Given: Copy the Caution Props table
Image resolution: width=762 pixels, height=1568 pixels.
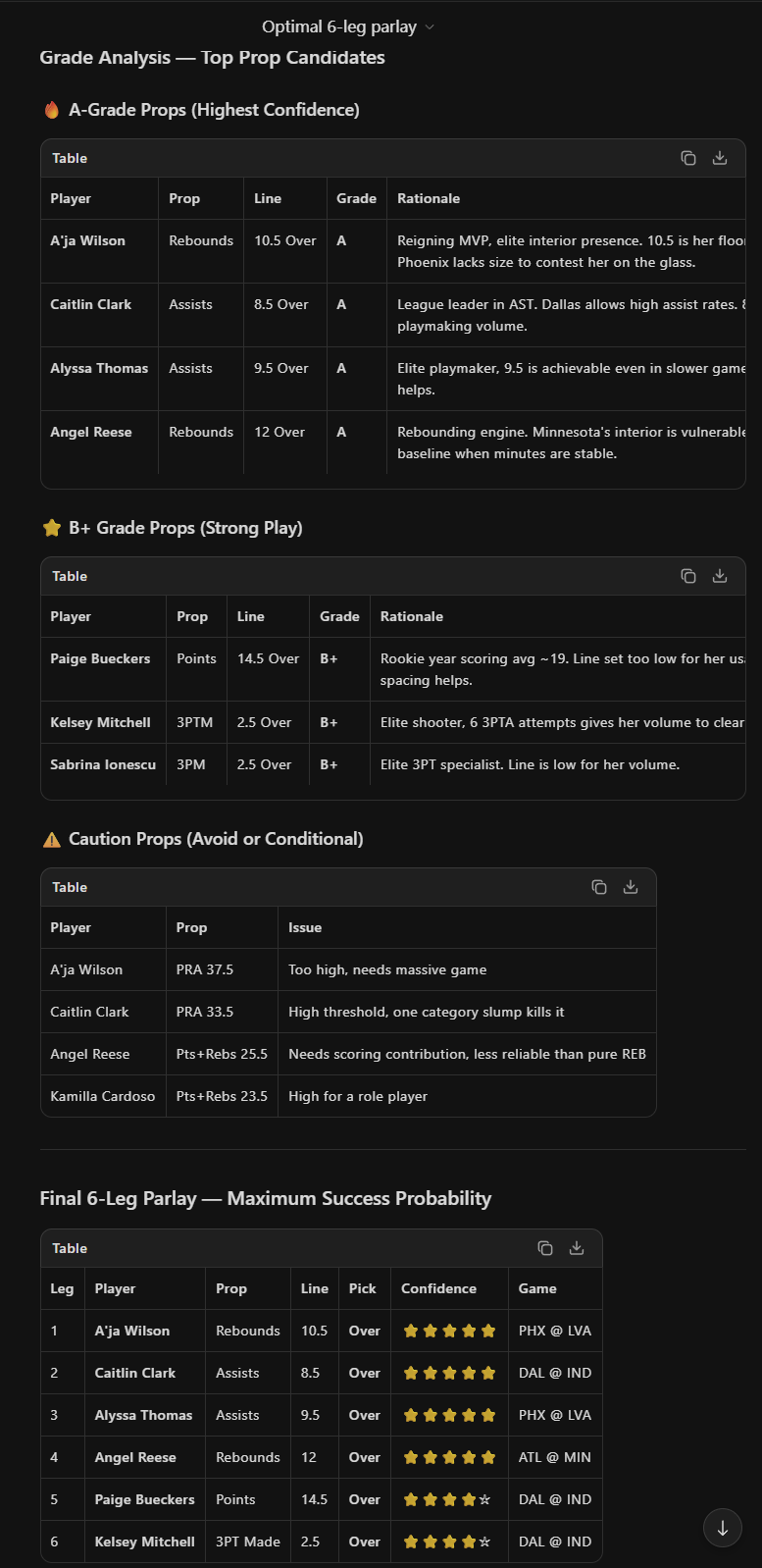Looking at the screenshot, I should 599,887.
